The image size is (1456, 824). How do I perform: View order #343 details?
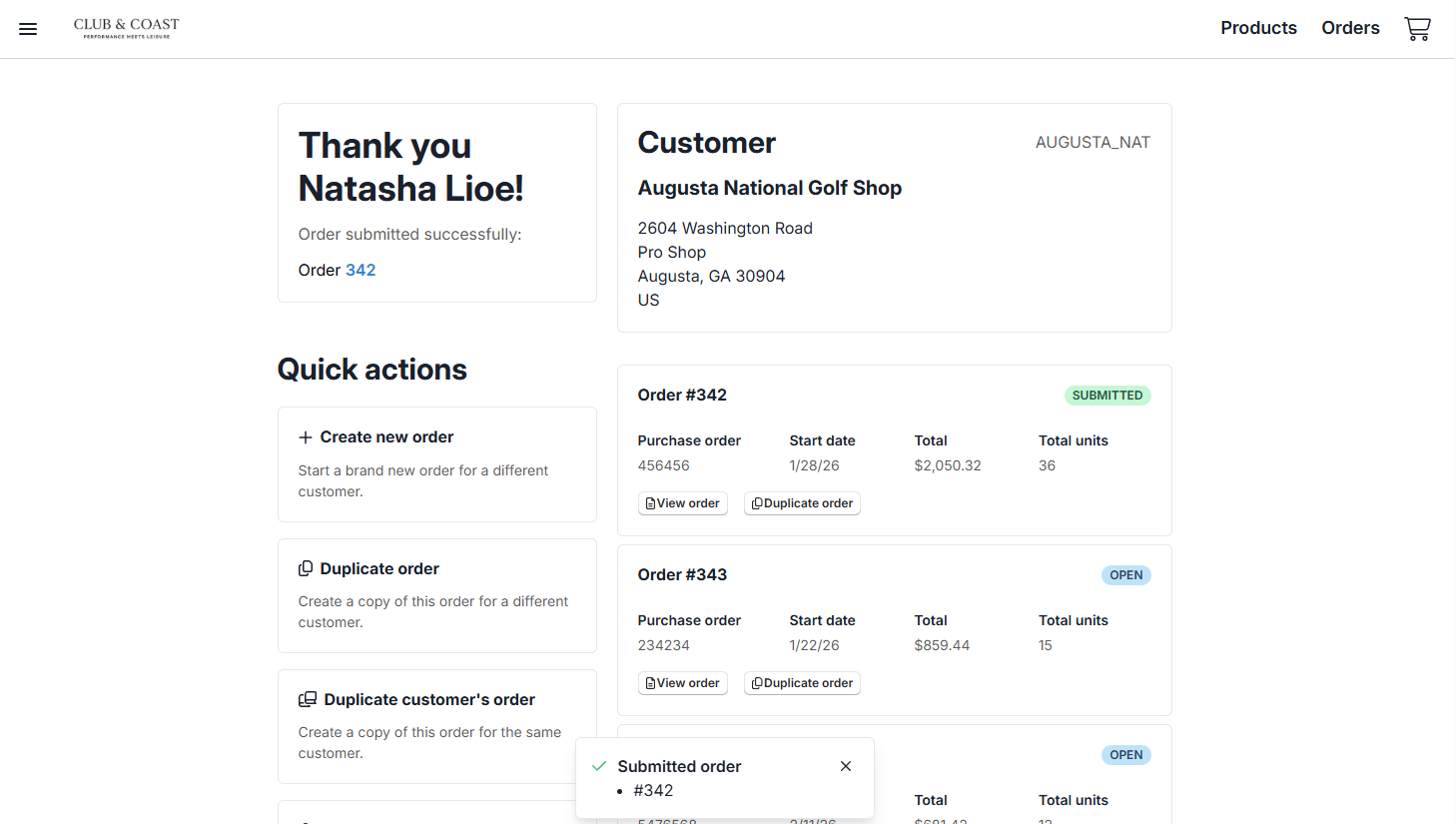pos(683,683)
